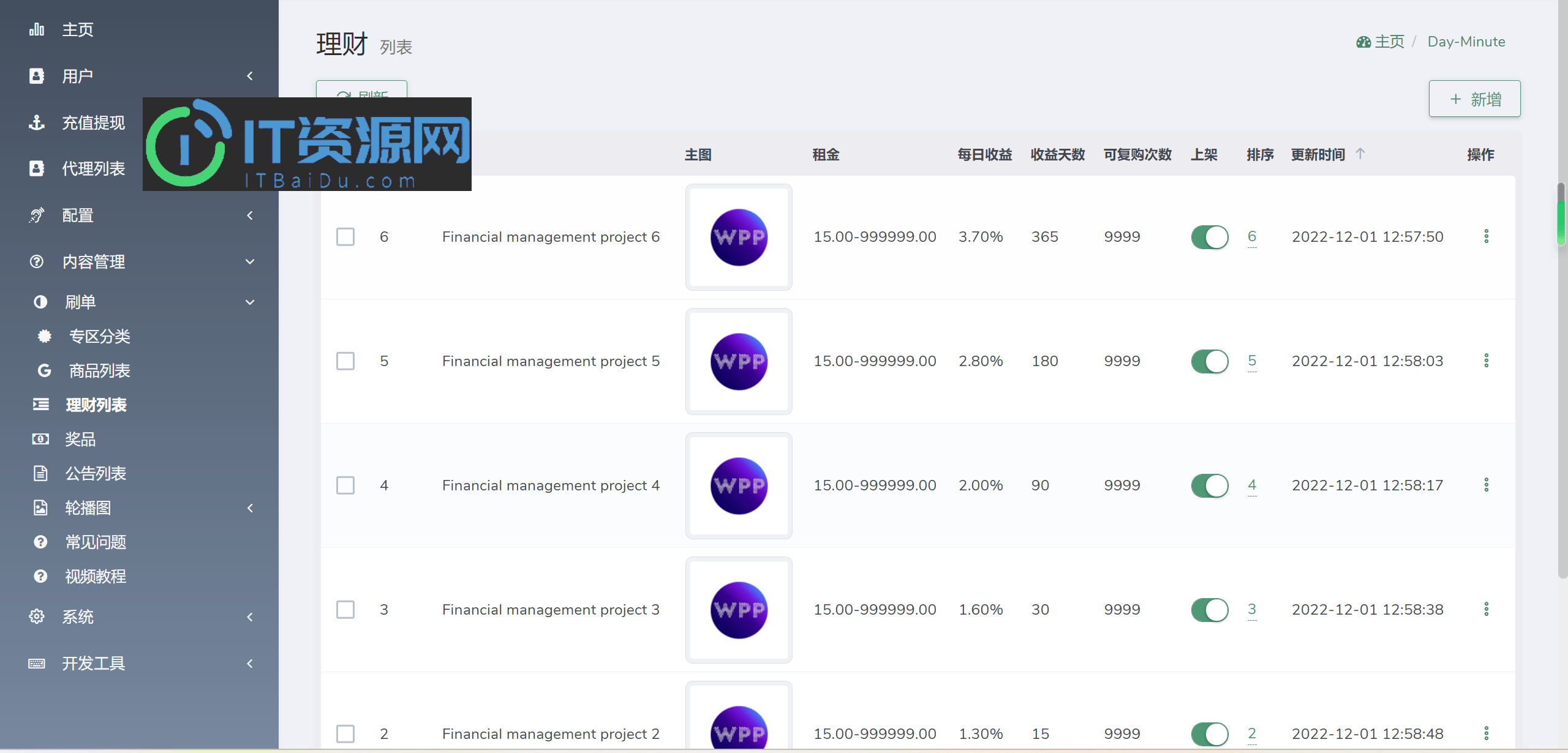Check the box for Financial management project 2
The height and width of the screenshot is (753, 1568).
[345, 734]
